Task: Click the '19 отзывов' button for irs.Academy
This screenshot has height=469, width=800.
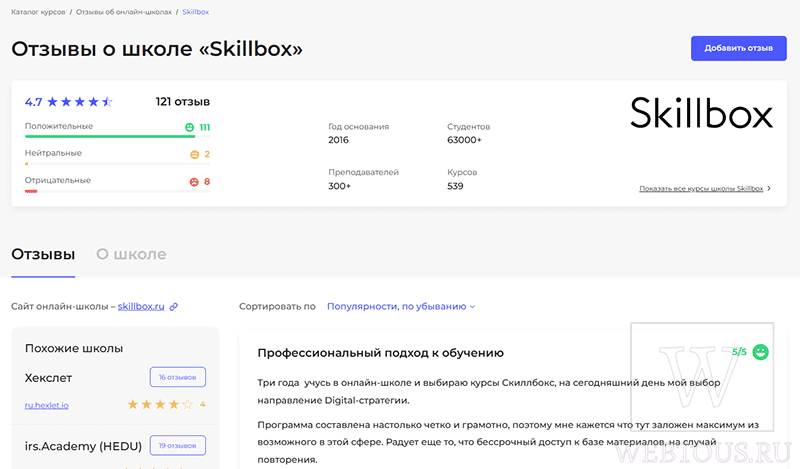Action: click(x=178, y=446)
